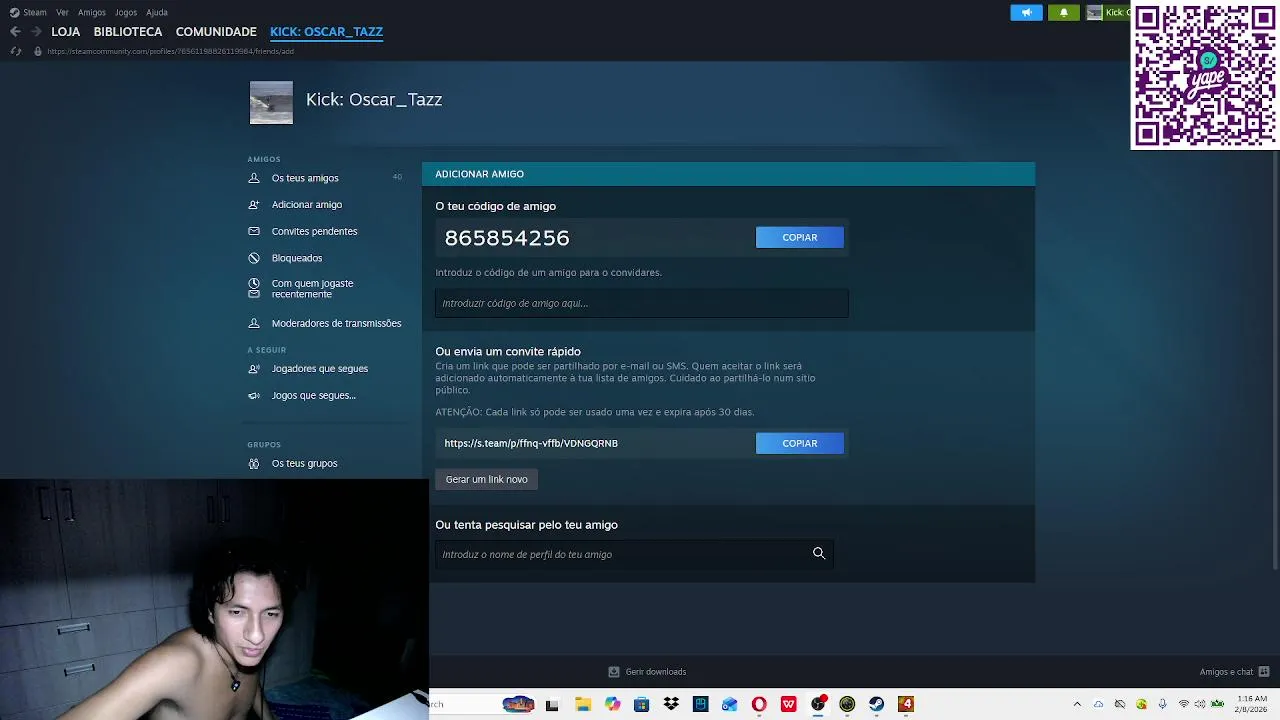Click the padlock icon beside the URL

(38, 51)
